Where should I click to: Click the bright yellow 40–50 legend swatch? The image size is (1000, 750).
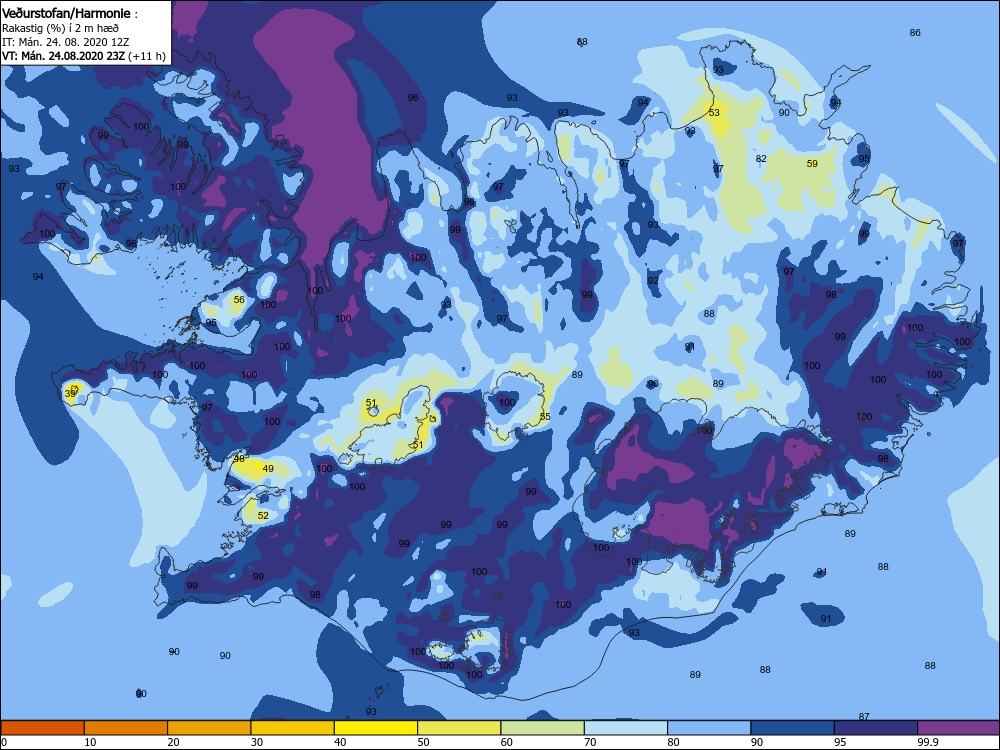pos(376,728)
